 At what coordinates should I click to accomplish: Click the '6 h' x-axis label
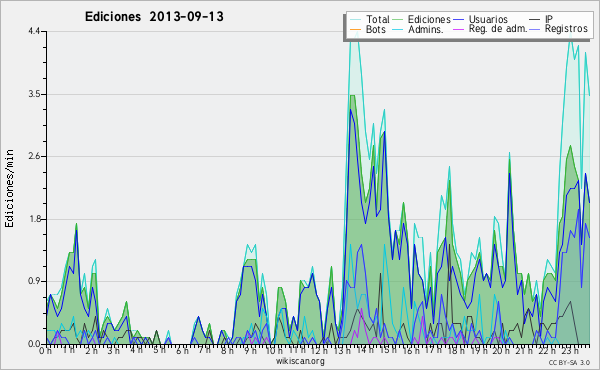(x=182, y=351)
